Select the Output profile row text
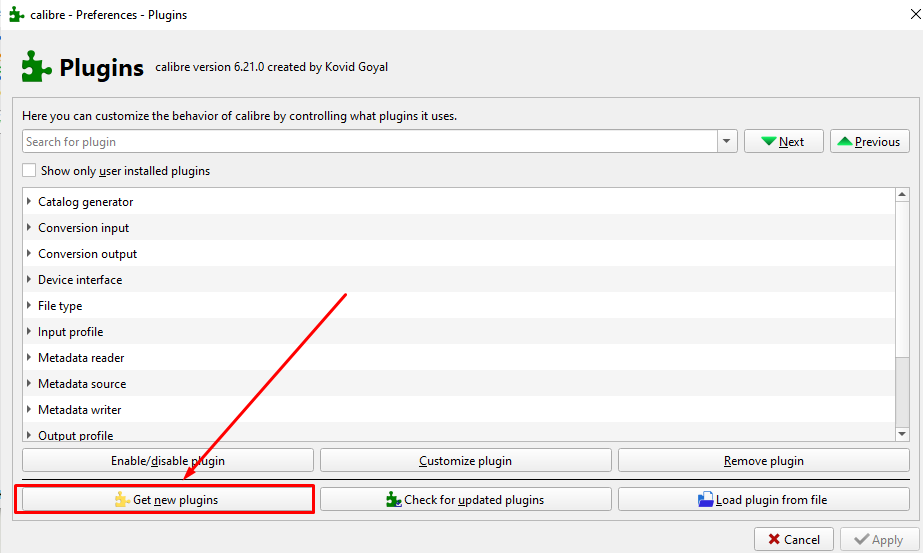The height and width of the screenshot is (553, 923). pos(75,435)
